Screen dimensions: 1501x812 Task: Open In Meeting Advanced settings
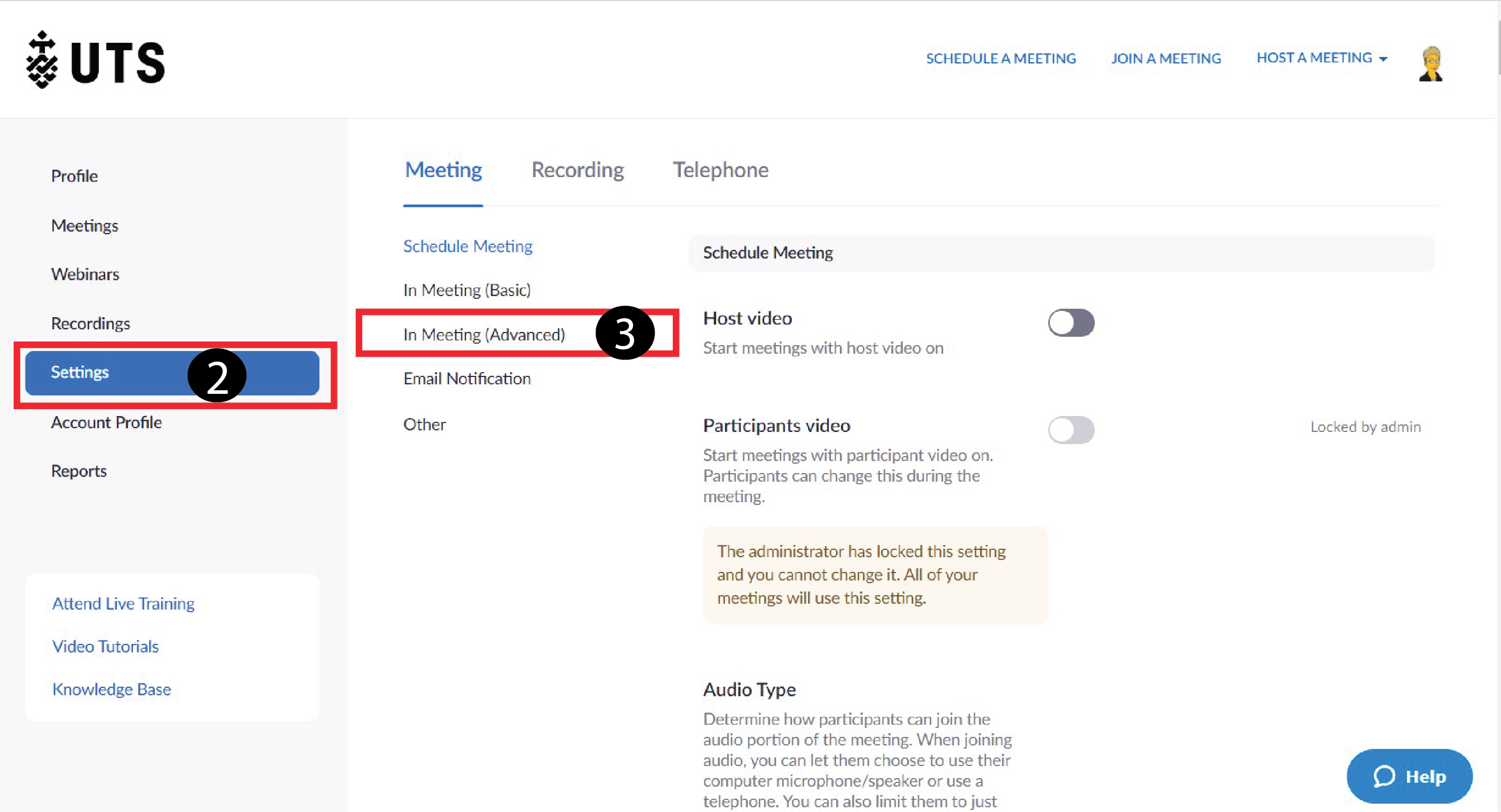(484, 334)
